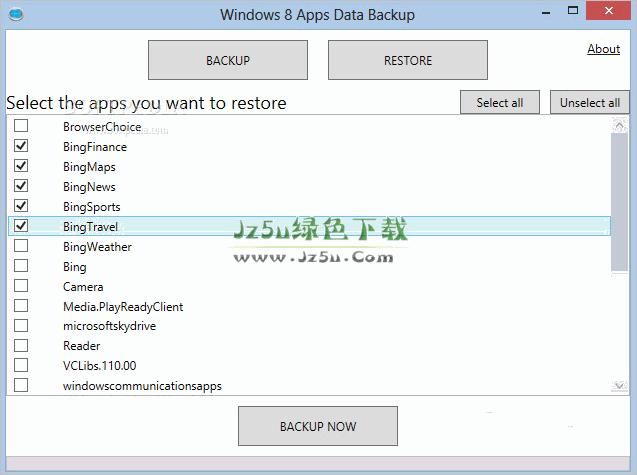637x475 pixels.
Task: Check the Bing checkbox
Action: point(21,266)
